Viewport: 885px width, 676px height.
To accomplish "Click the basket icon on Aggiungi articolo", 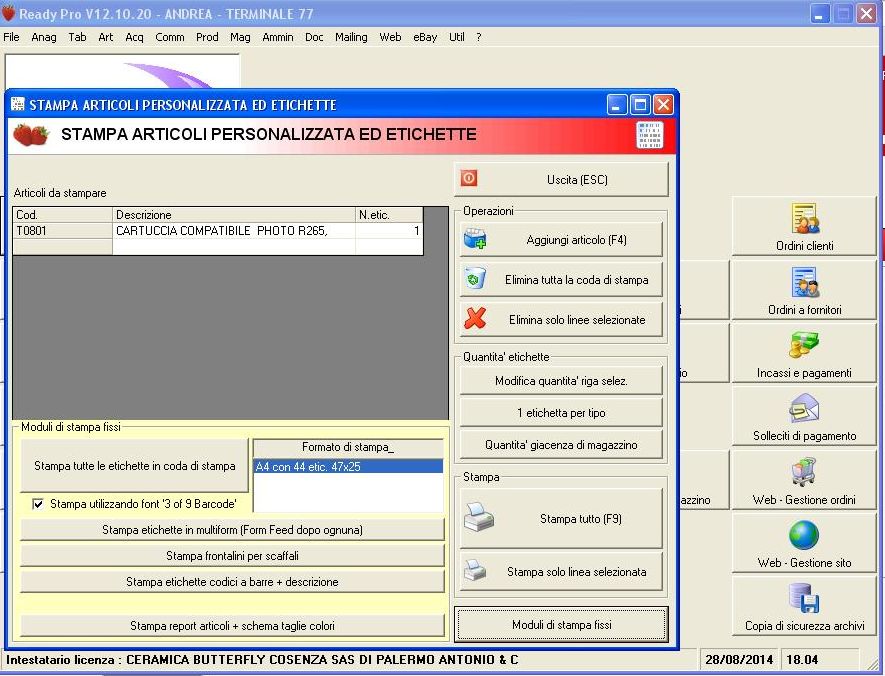I will (x=475, y=239).
